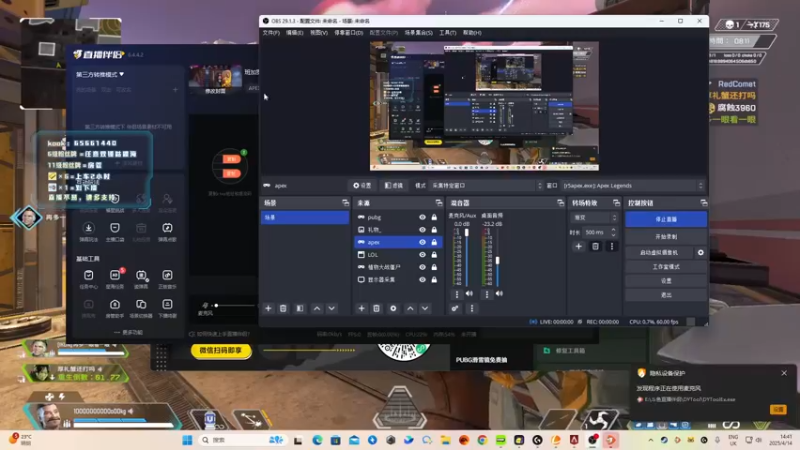Pop out the sources dock panel
The image size is (800, 450).
pos(439,203)
